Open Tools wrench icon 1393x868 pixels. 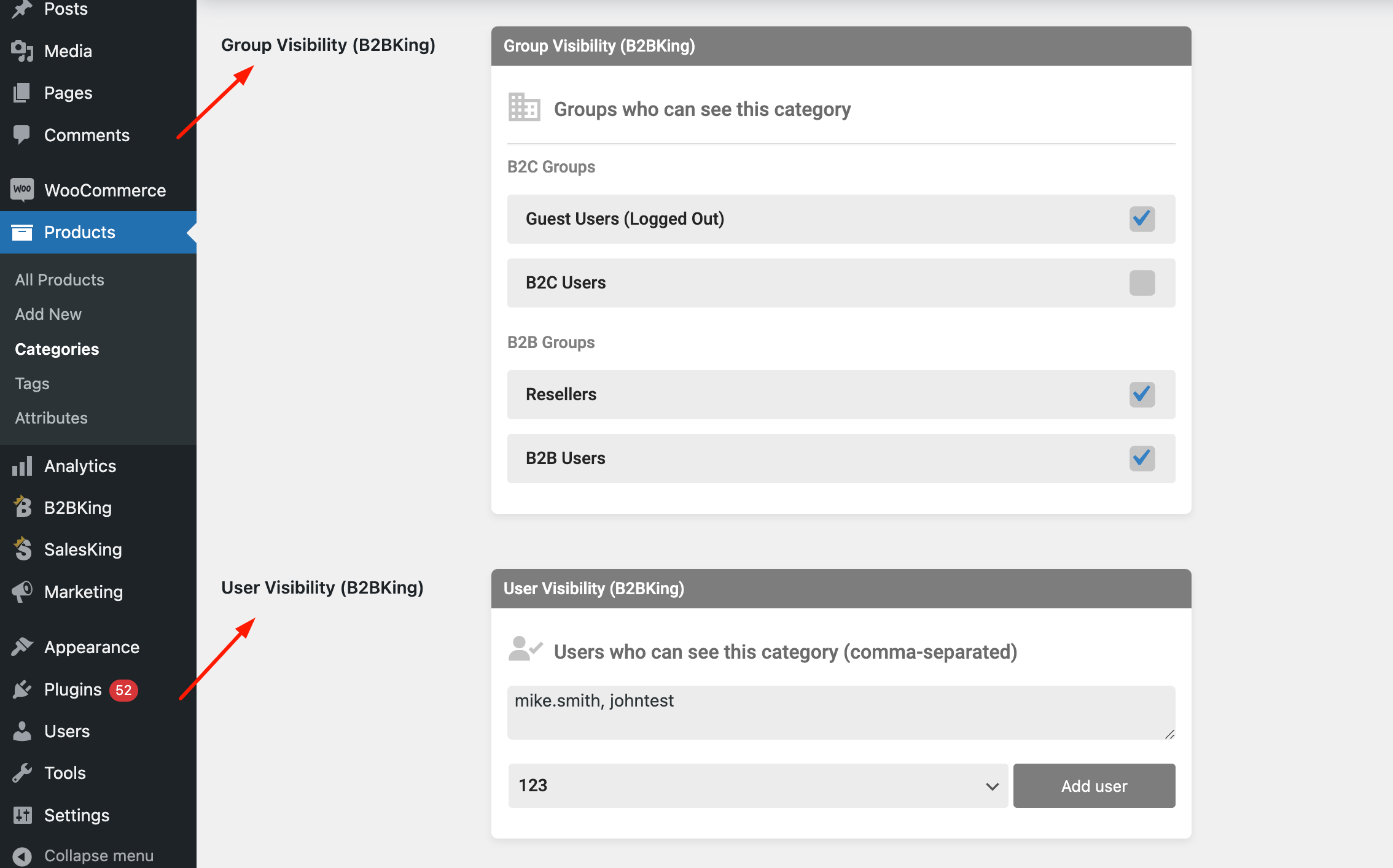click(x=22, y=773)
